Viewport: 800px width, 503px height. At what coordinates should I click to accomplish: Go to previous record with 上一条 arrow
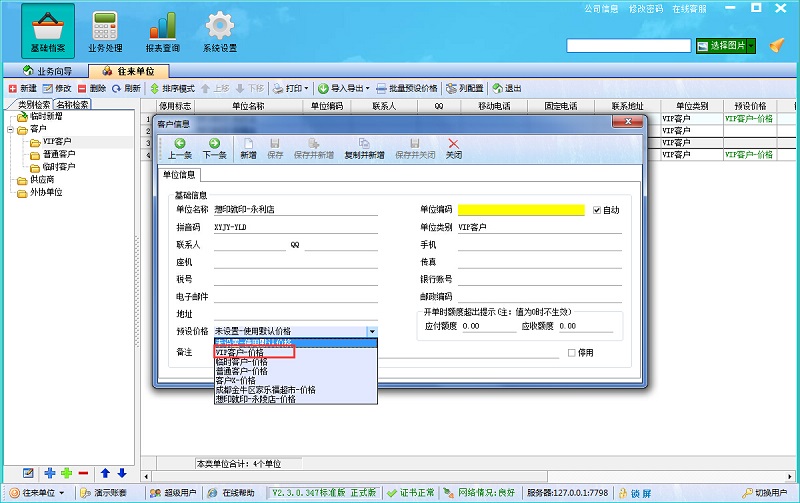coord(180,148)
